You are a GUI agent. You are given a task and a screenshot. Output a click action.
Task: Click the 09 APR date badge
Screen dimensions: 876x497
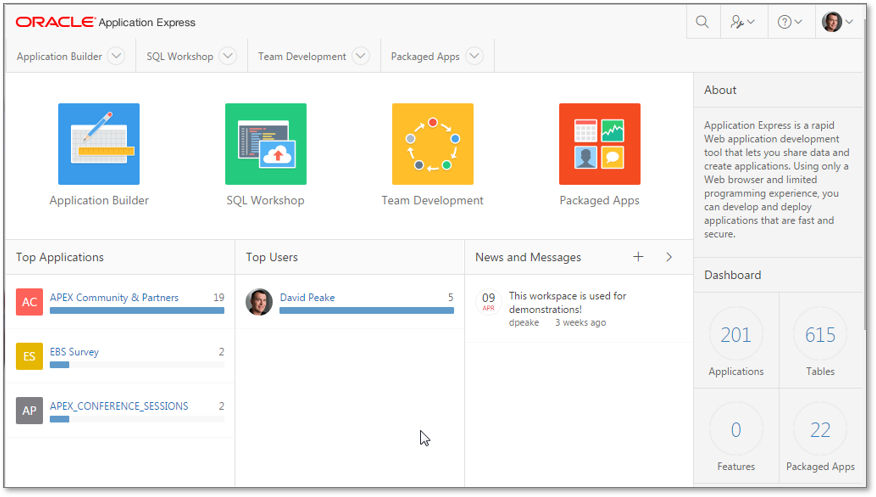pos(488,302)
